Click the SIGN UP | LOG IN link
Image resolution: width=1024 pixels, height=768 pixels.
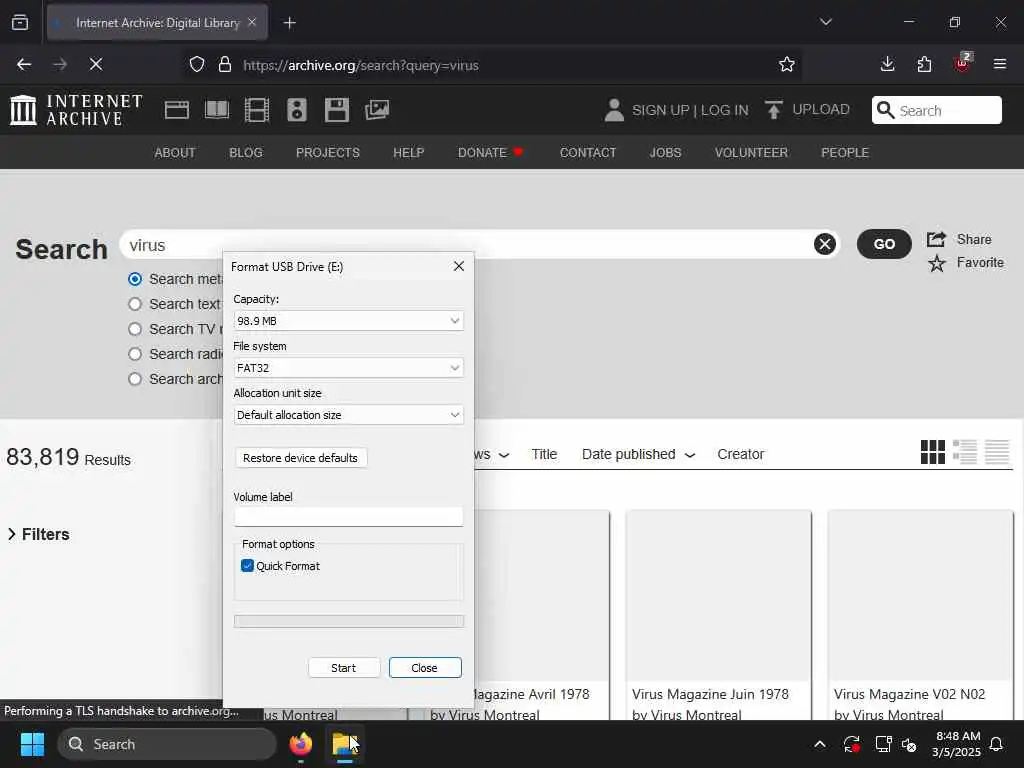pyautogui.click(x=690, y=110)
